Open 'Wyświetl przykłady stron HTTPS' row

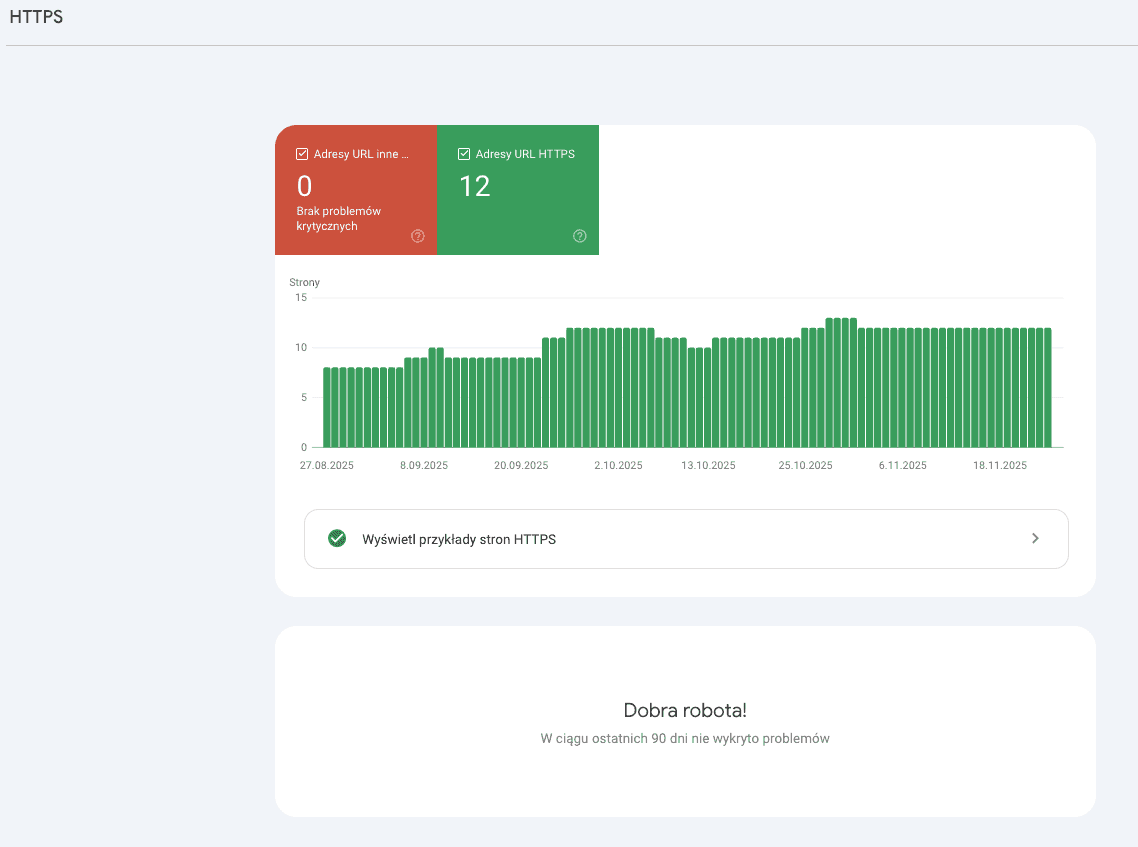click(686, 539)
